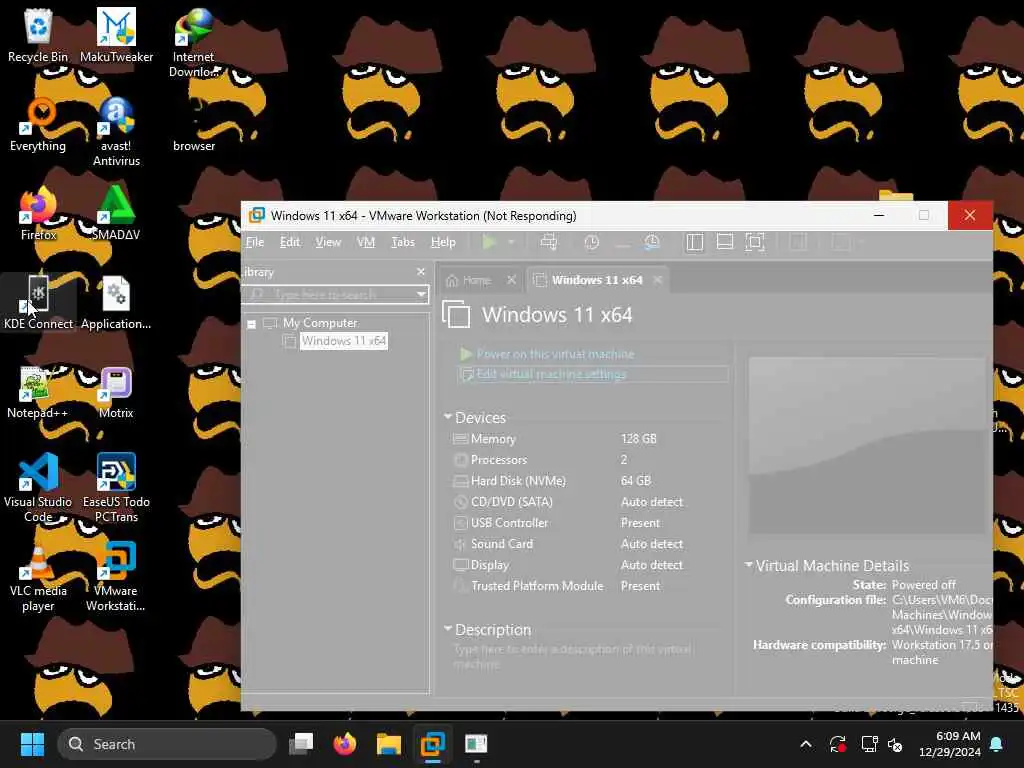Image resolution: width=1024 pixels, height=768 pixels.
Task: Toggle the thumbnail bar view icon
Action: pos(725,242)
